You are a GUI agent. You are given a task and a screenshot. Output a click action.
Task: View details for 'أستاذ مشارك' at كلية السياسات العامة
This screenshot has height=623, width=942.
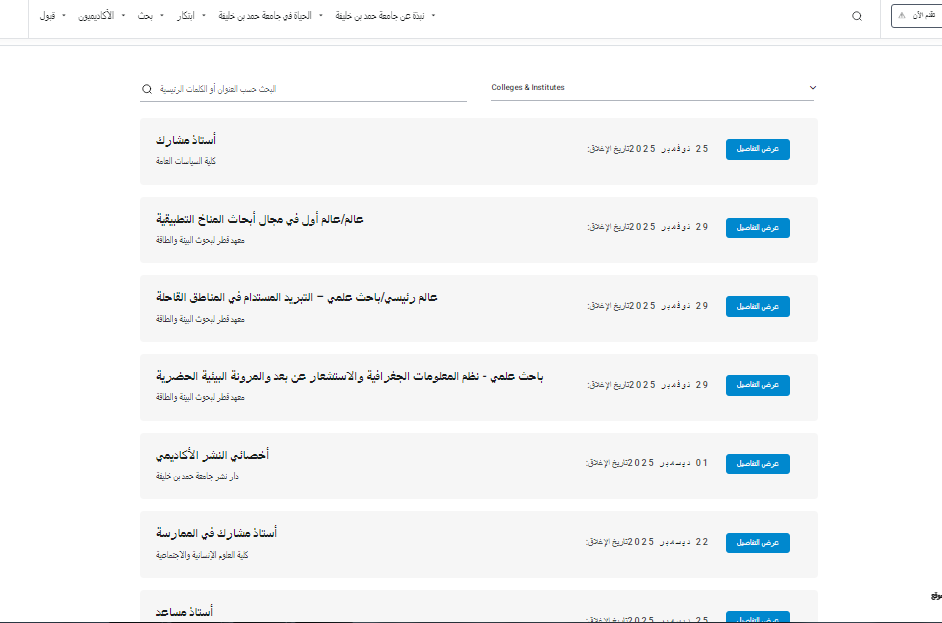coord(757,149)
